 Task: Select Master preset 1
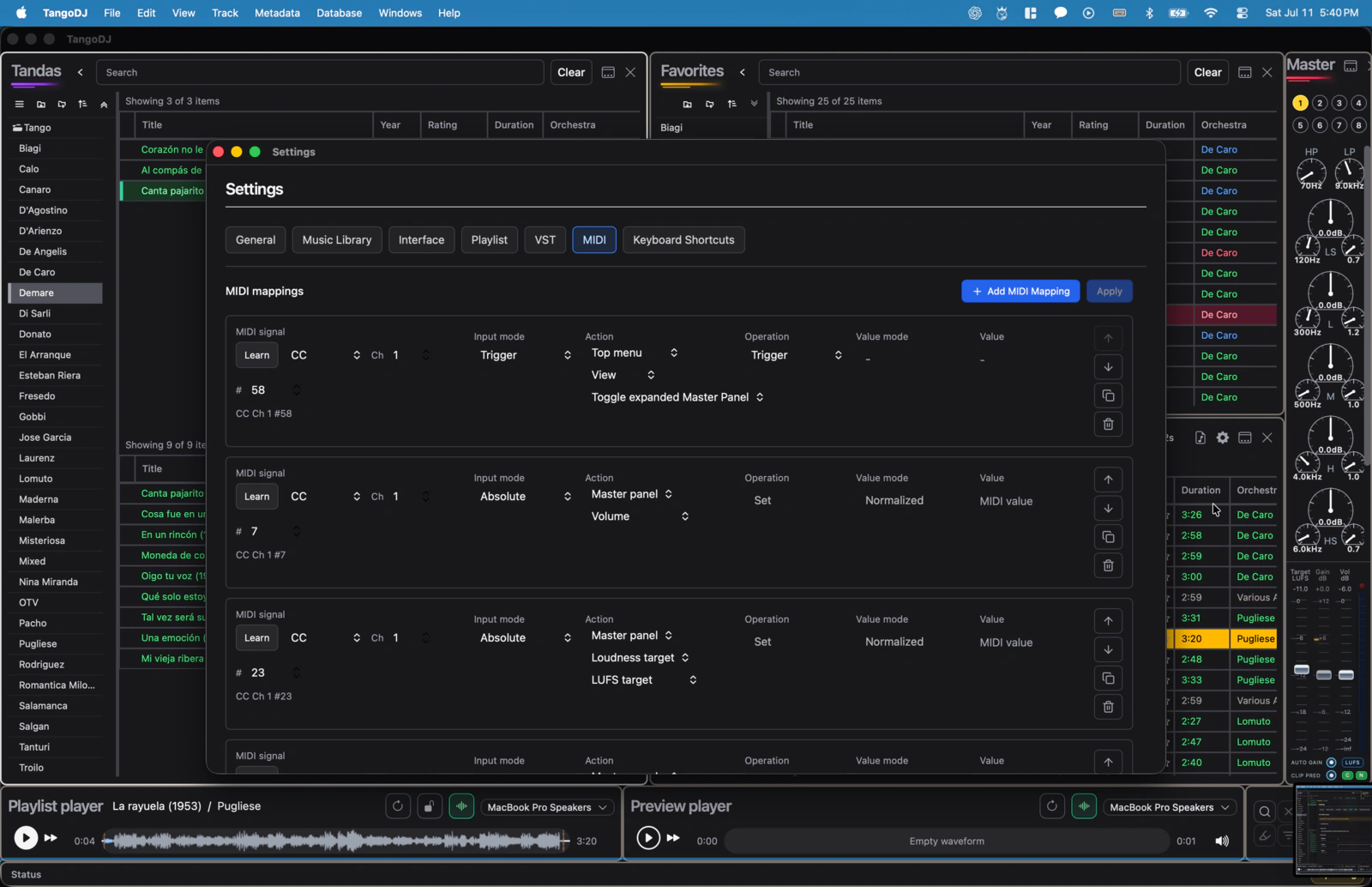tap(1301, 103)
